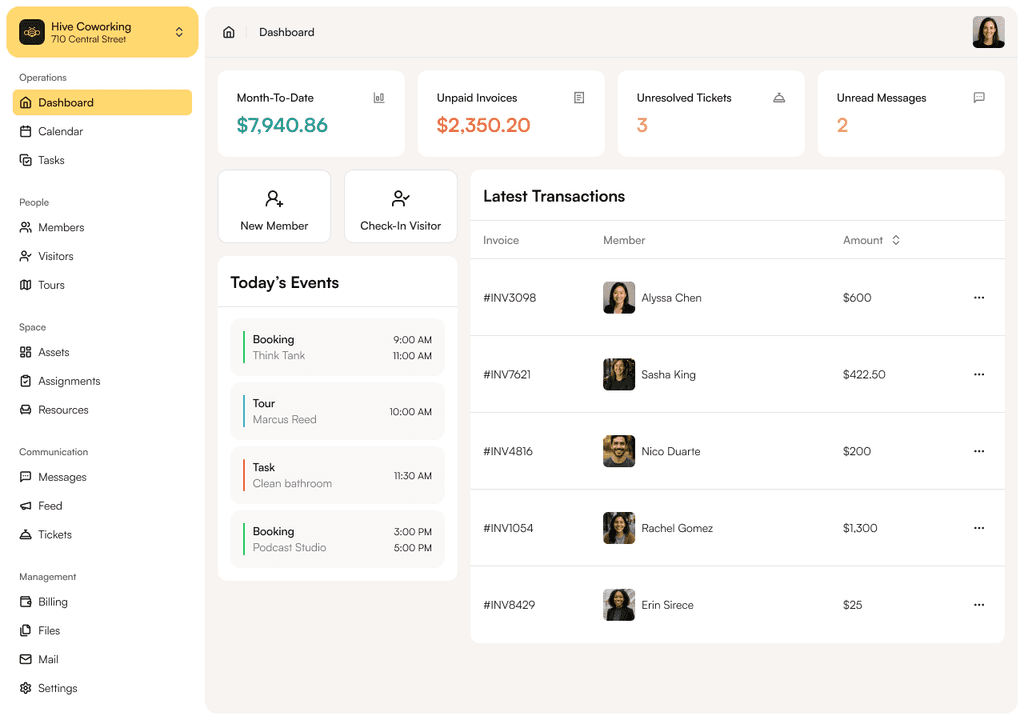
Task: Open the Tasks section
Action: click(24, 160)
